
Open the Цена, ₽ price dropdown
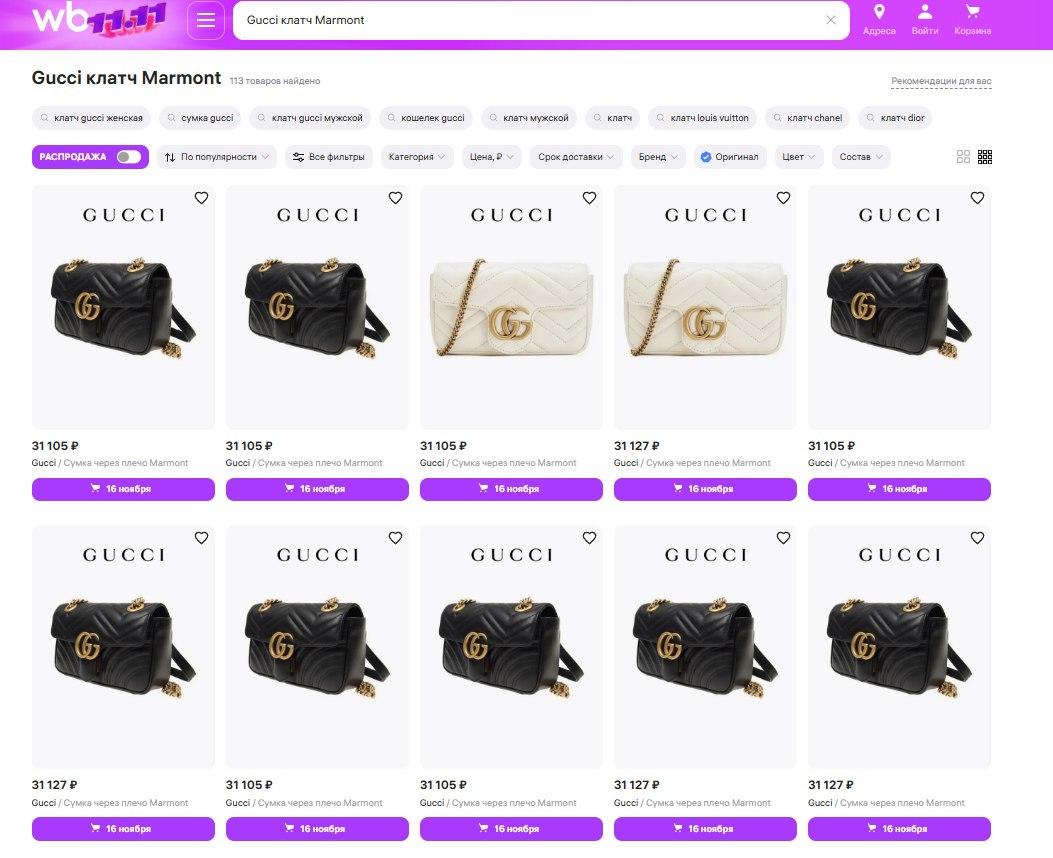click(492, 156)
